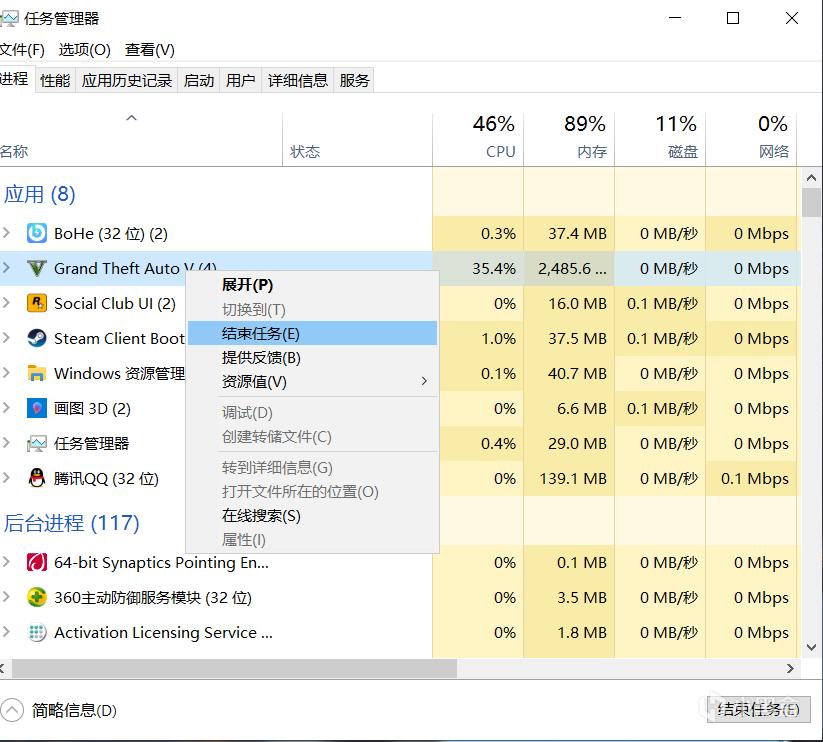Open the 文件(F) menu

22,50
